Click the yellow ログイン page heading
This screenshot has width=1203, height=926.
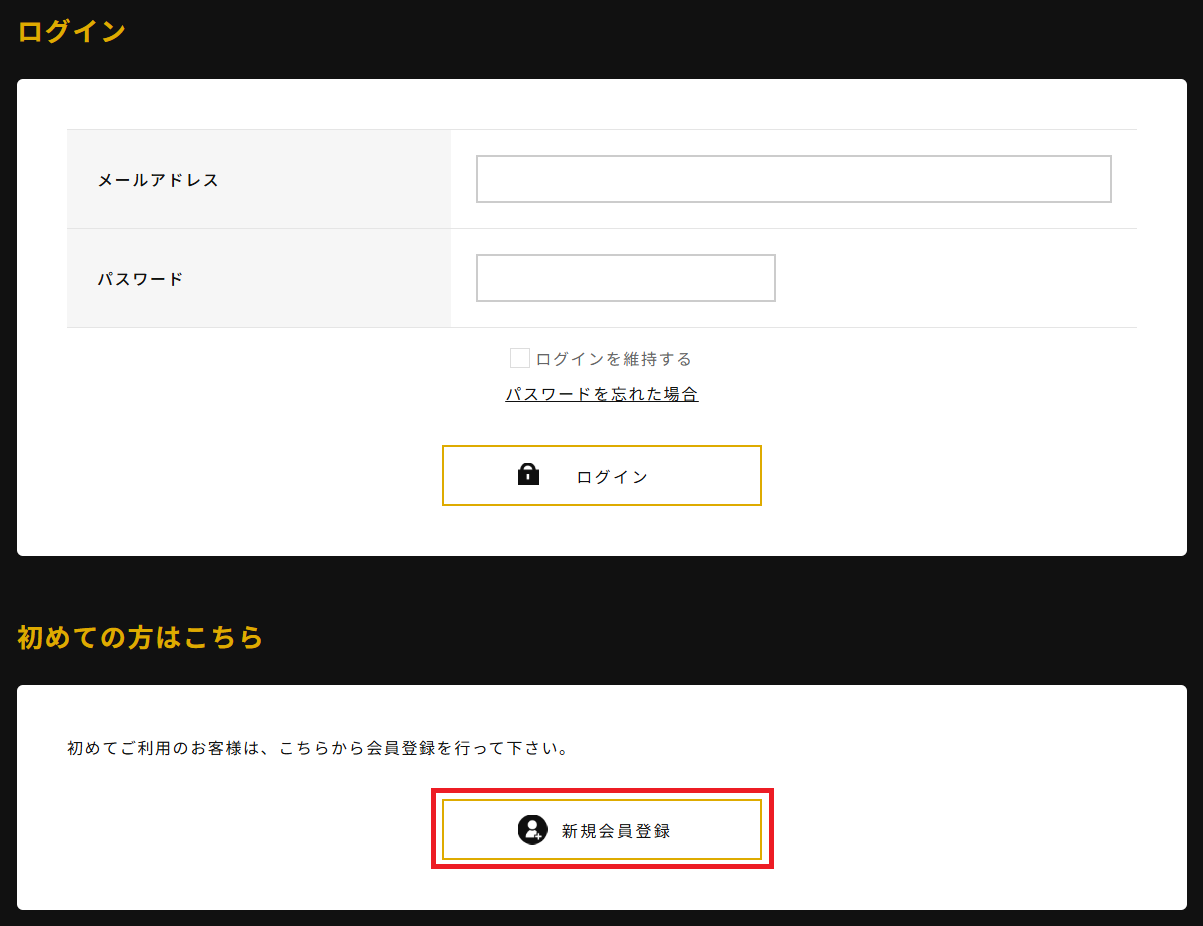tap(72, 31)
